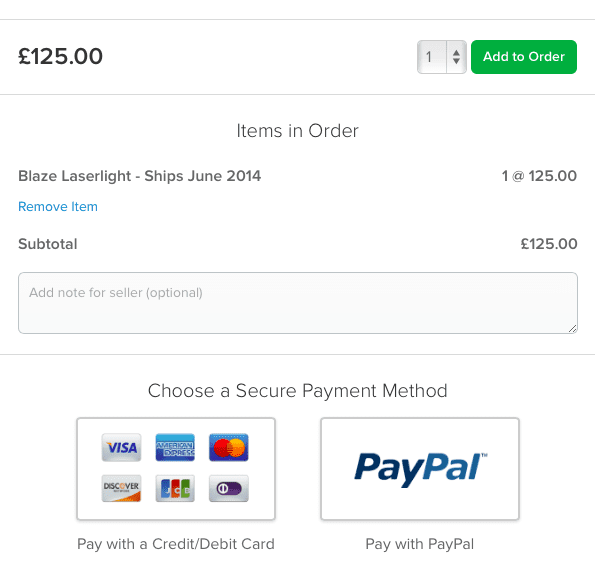This screenshot has width=595, height=588.
Task: Select the American Express card icon
Action: 175,447
